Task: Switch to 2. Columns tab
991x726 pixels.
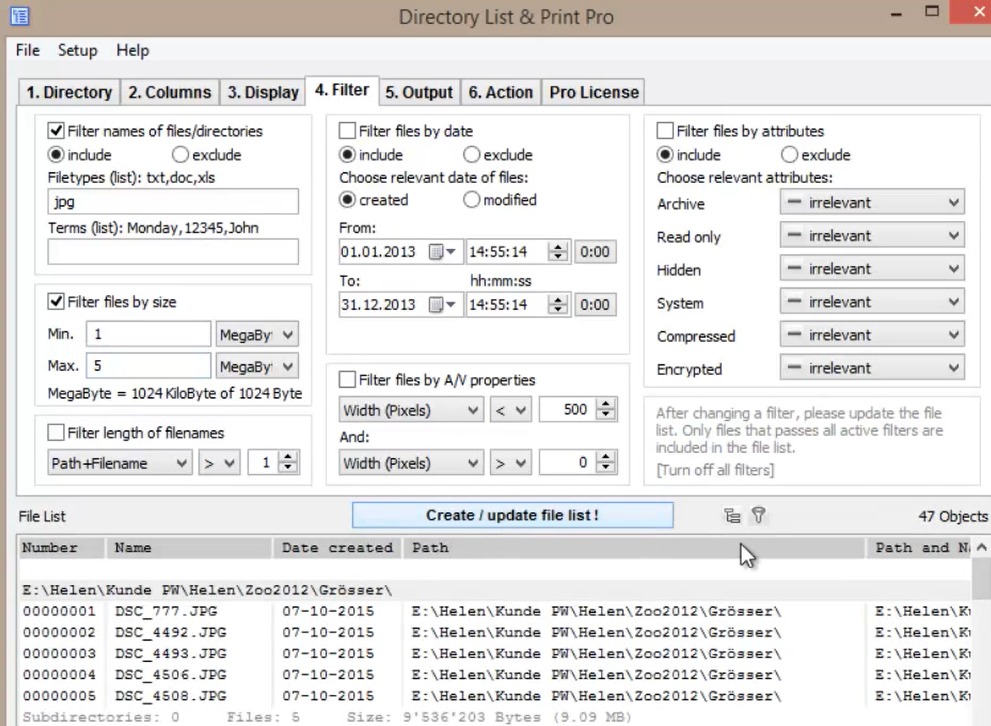Action: (x=169, y=92)
